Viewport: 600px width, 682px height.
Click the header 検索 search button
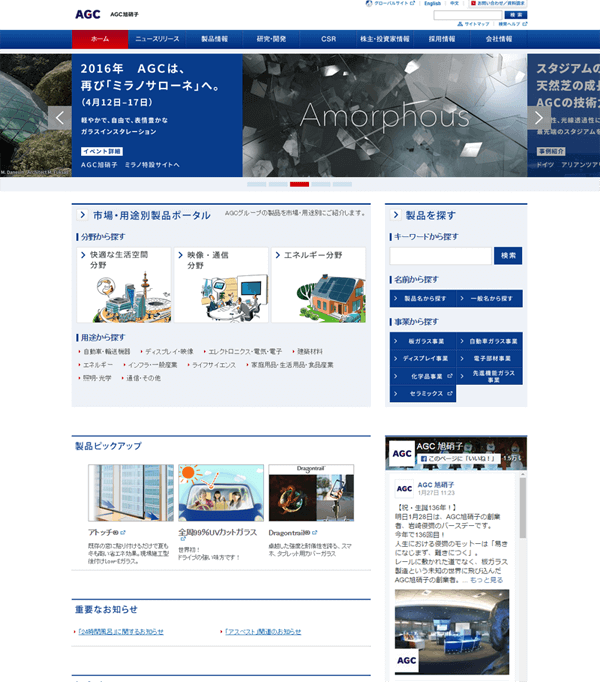516,15
